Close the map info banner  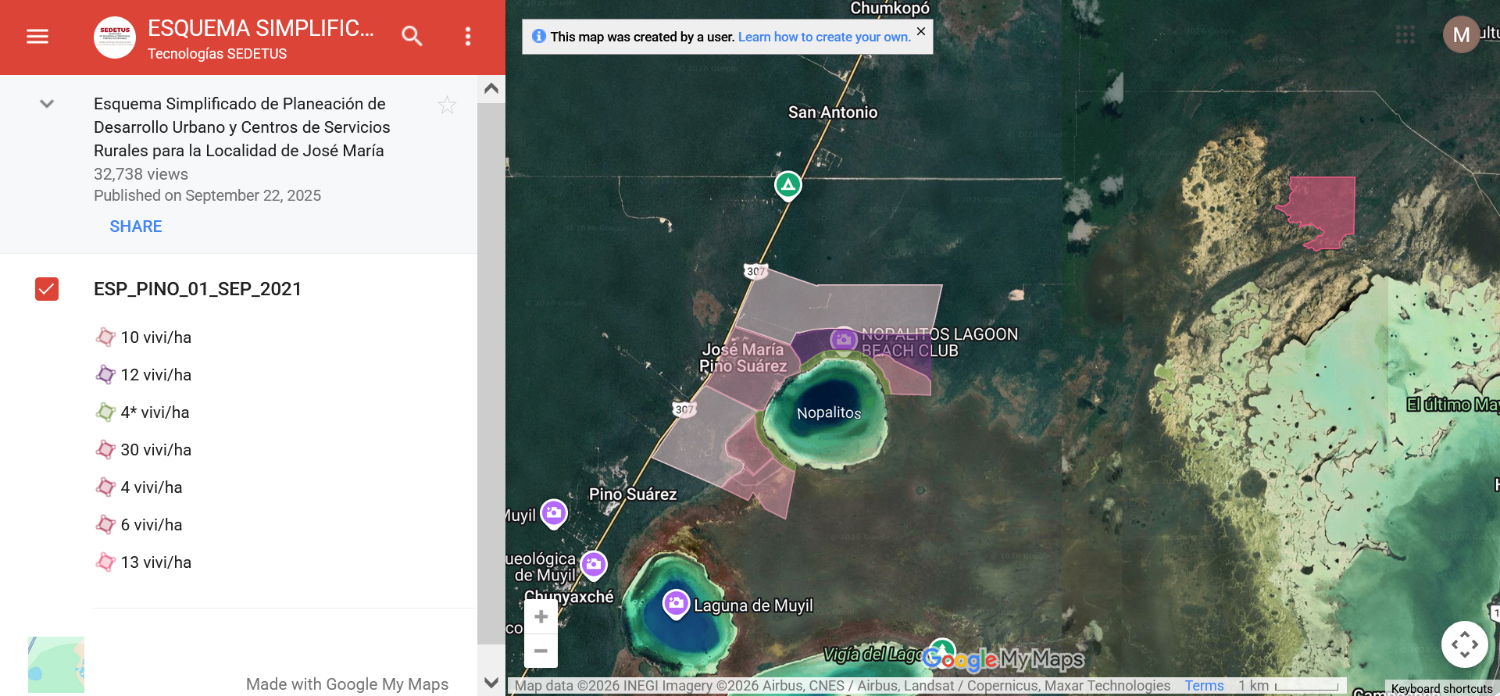point(921,32)
